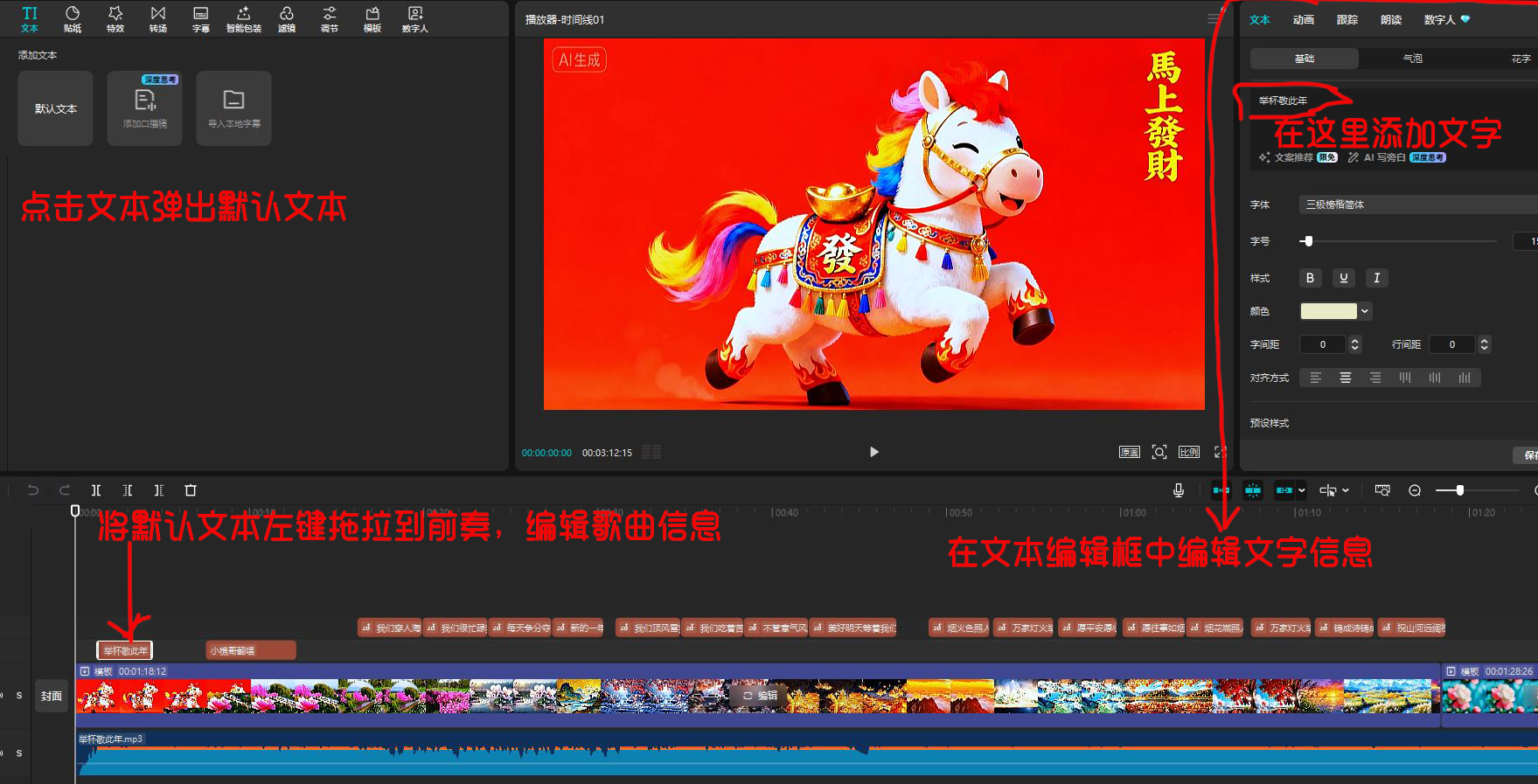
Task: Expand the linkage options dropdown arrow
Action: [1302, 490]
